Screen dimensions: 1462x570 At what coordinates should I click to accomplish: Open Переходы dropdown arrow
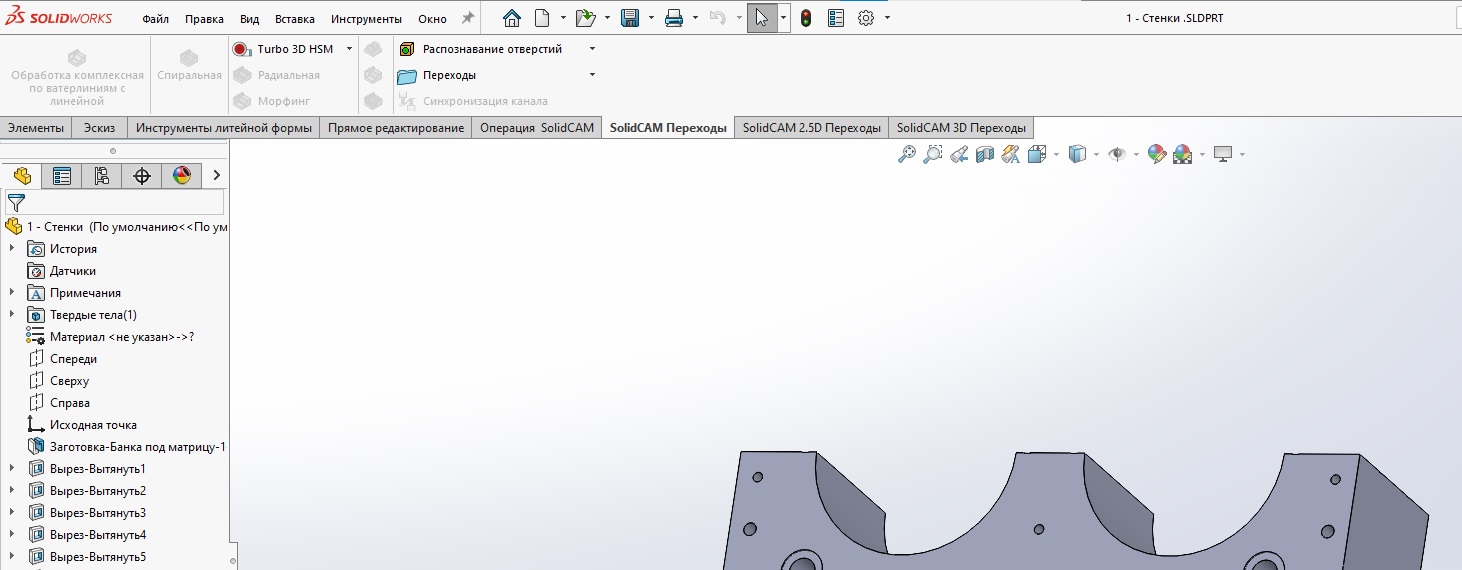click(x=592, y=75)
